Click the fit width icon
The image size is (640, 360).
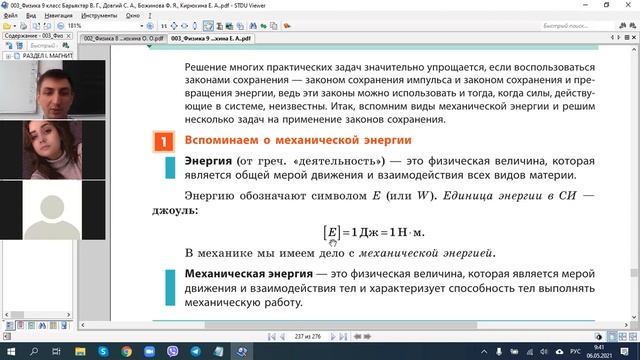click(x=184, y=26)
